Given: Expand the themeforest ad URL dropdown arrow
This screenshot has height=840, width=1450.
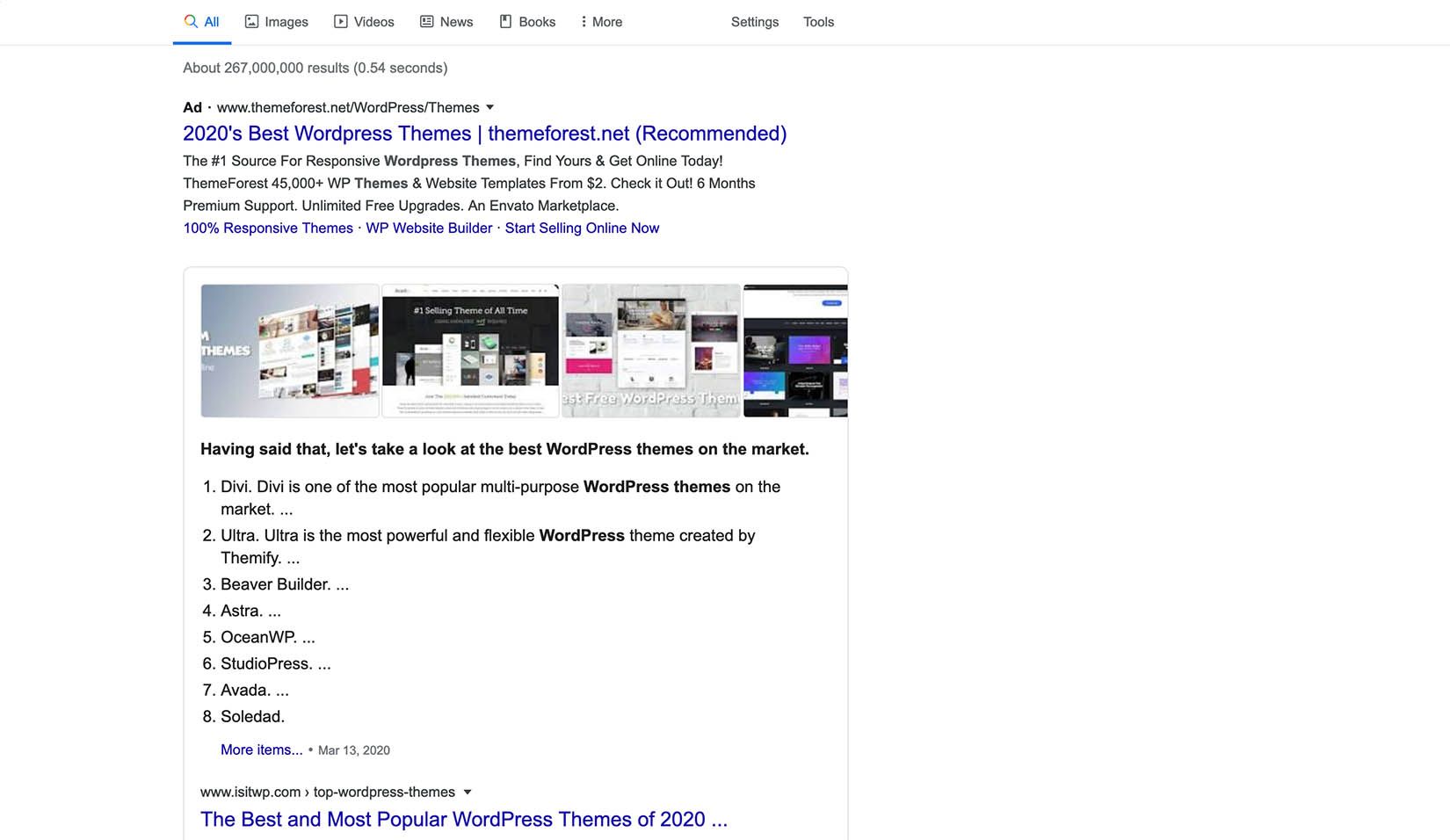Looking at the screenshot, I should (x=490, y=107).
